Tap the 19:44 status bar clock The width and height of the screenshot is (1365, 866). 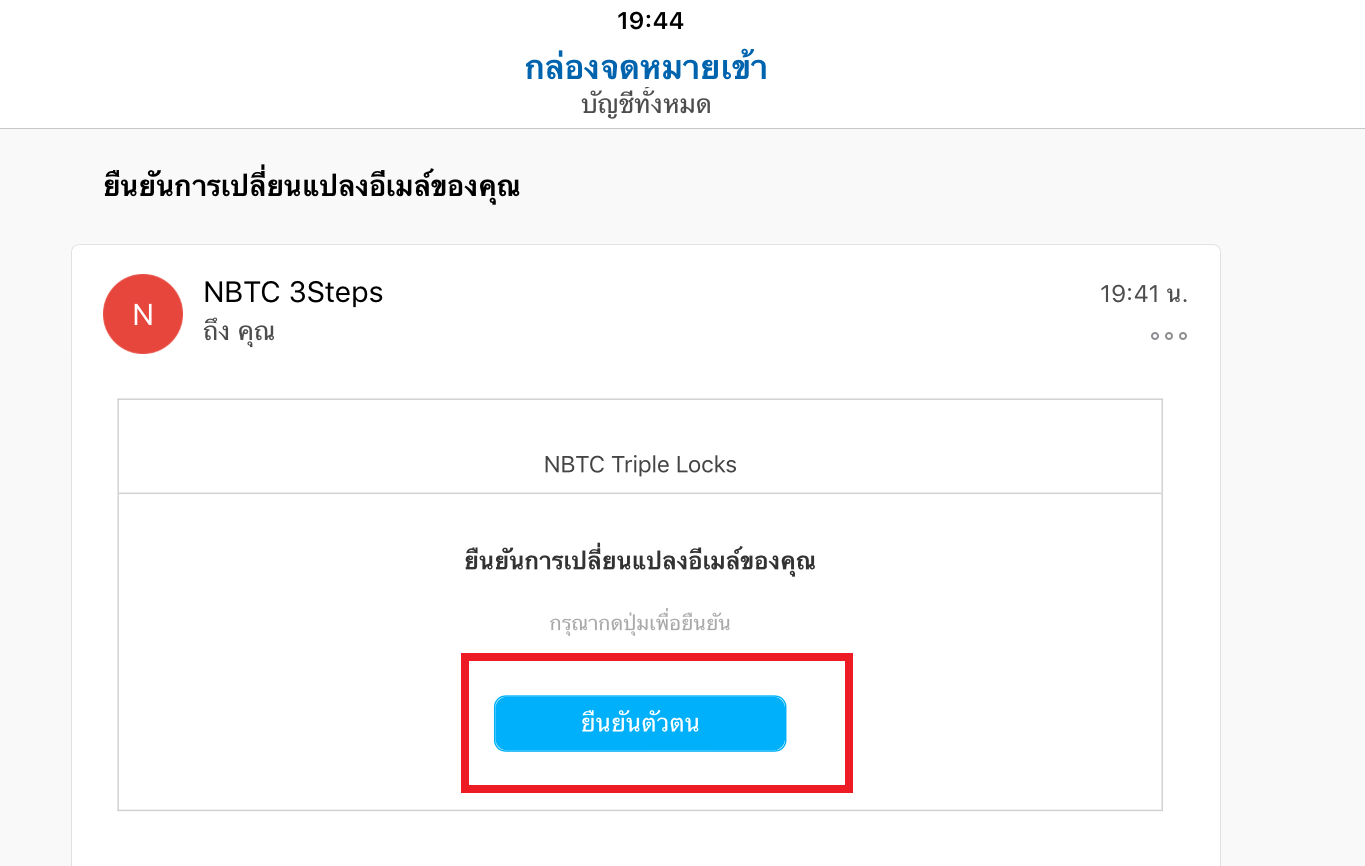650,20
